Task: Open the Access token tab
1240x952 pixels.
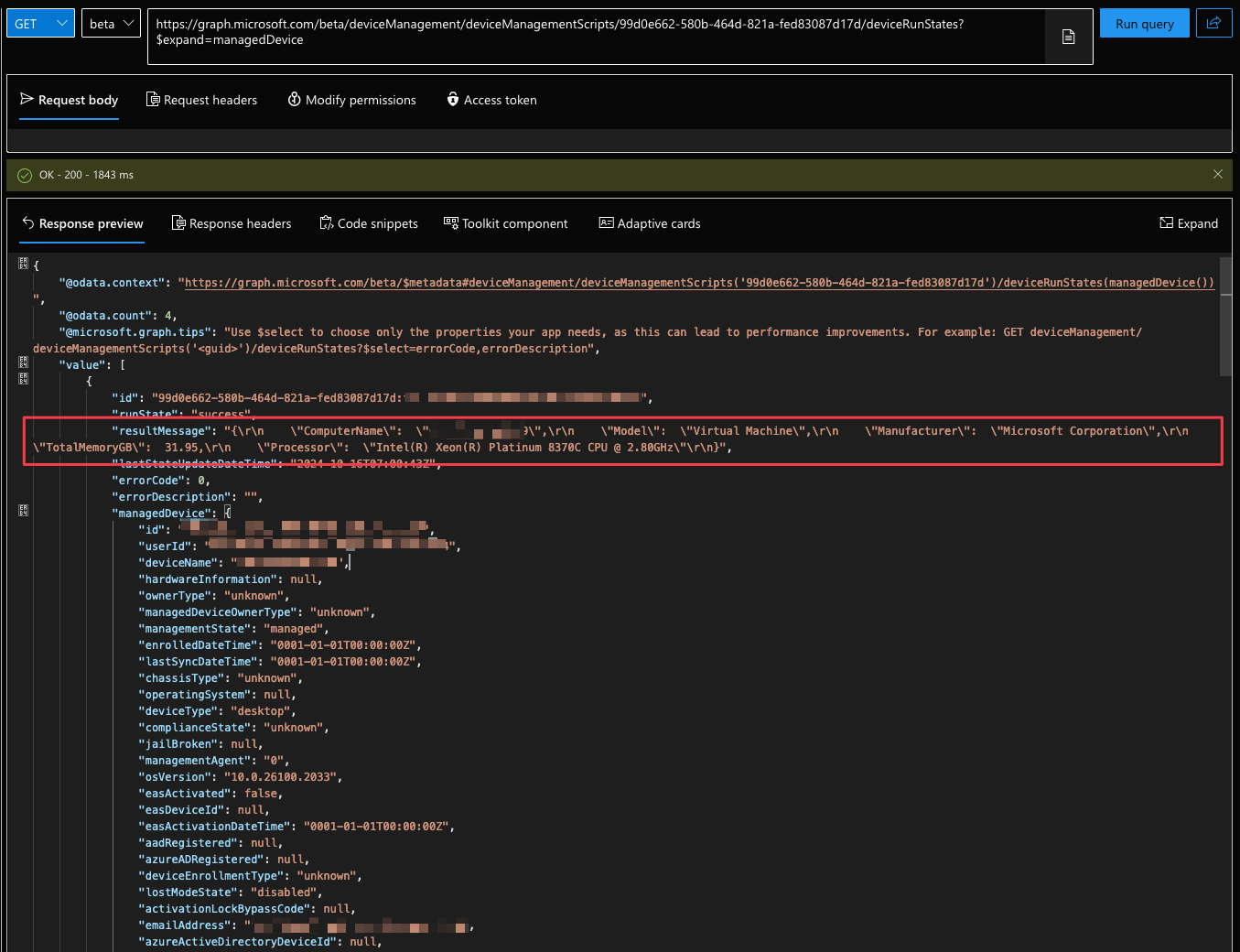Action: coord(491,100)
